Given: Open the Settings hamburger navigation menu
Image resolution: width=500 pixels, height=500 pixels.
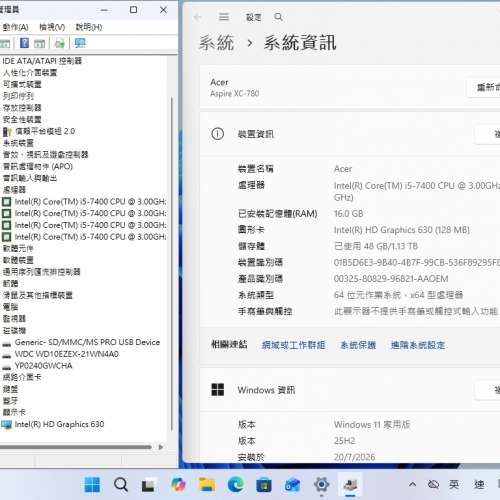Looking at the screenshot, I should click(224, 17).
